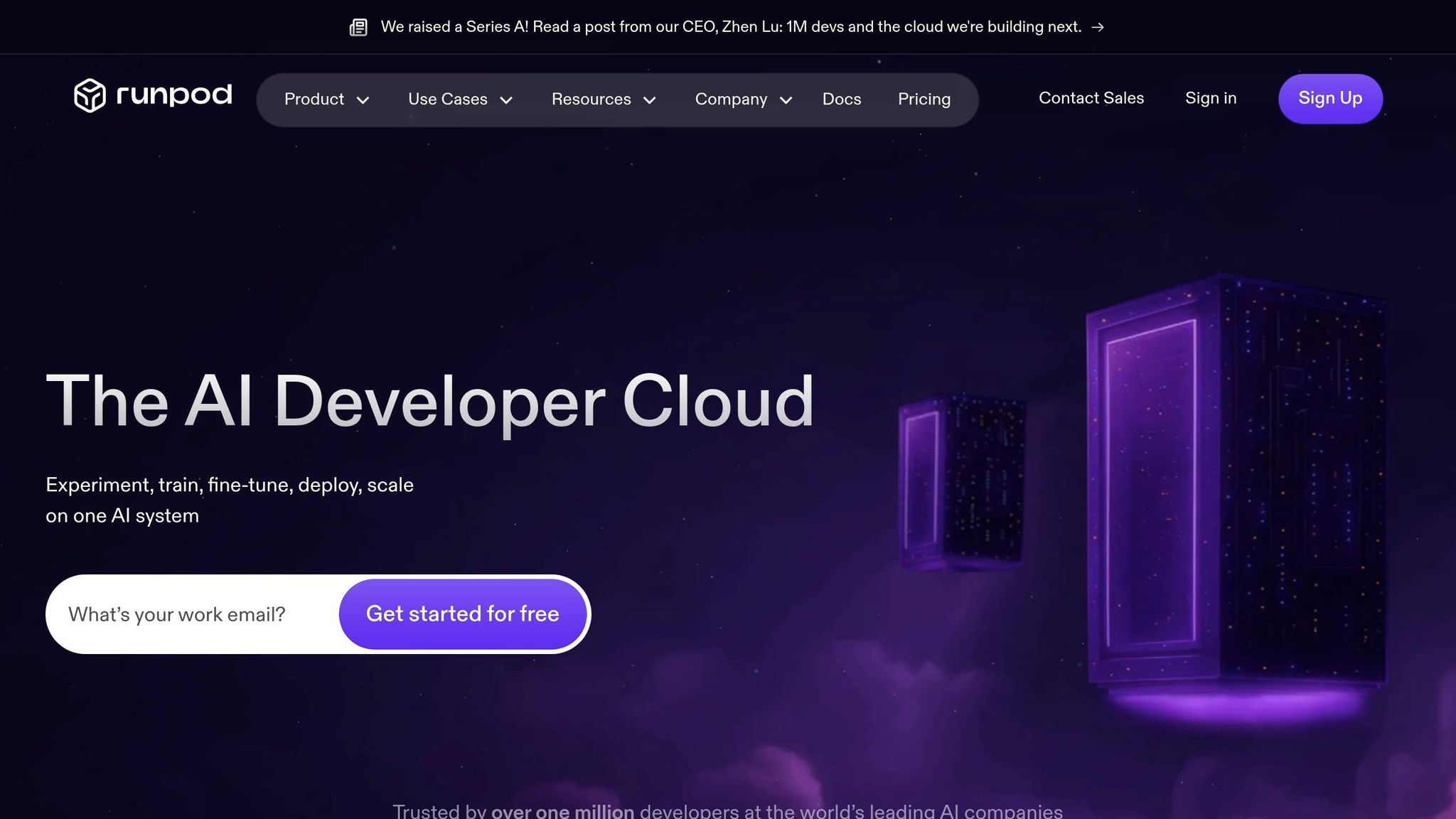Click the chevron arrow beside Resources
The width and height of the screenshot is (1456, 819).
[x=649, y=100]
